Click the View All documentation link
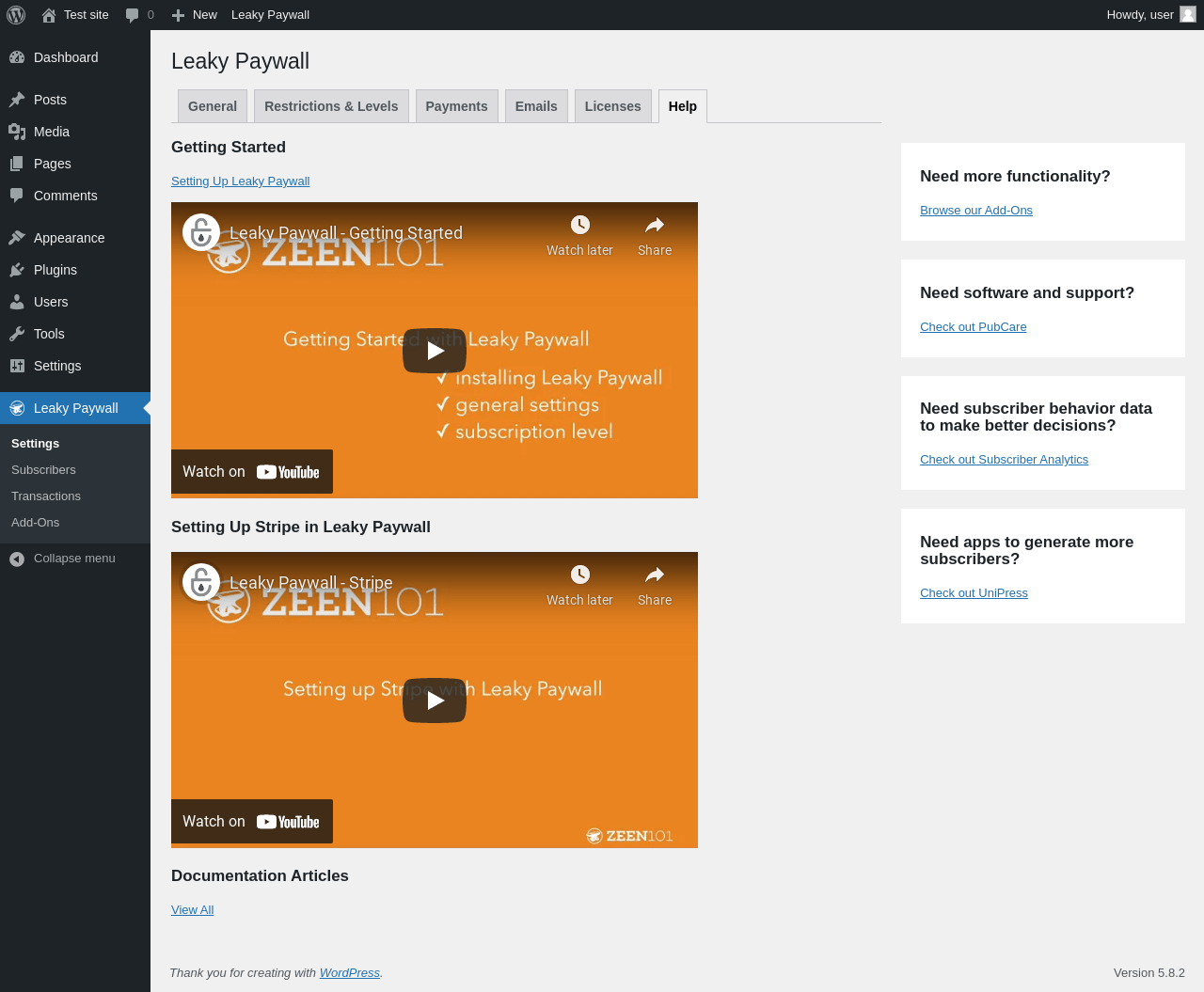This screenshot has height=992, width=1204. click(193, 910)
